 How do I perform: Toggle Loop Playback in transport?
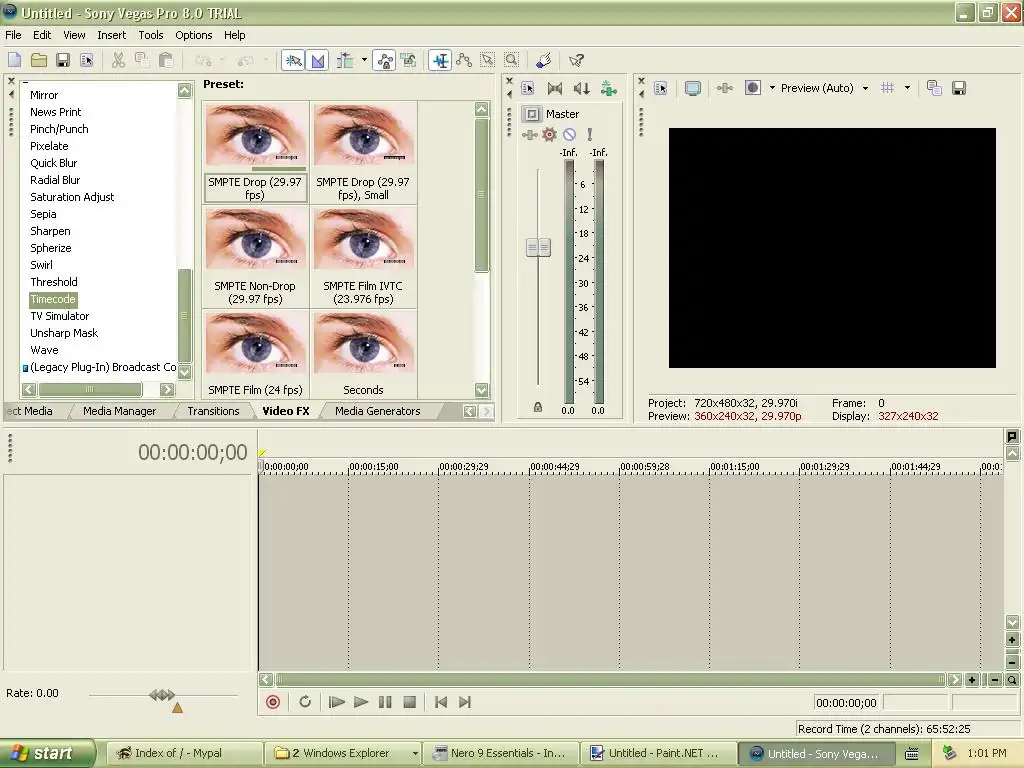(305, 702)
